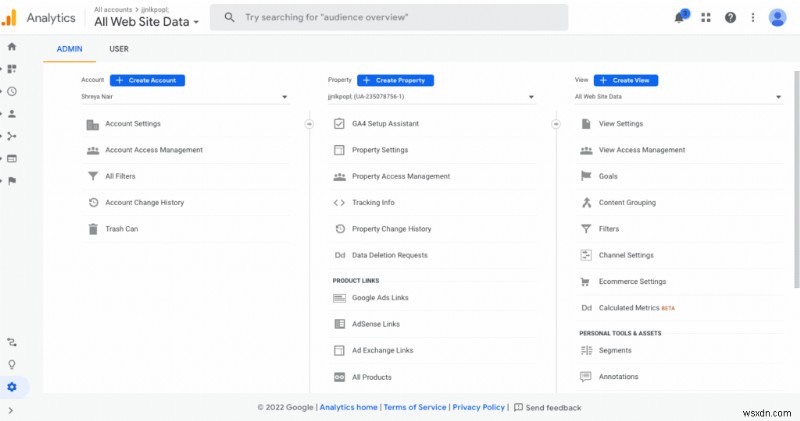The width and height of the screenshot is (800, 421).
Task: Click the Tracking Info code brackets icon
Action: tap(339, 203)
